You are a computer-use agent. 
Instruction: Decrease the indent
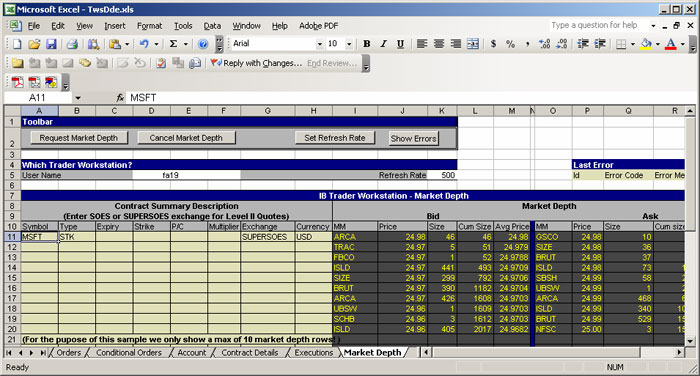[x=583, y=44]
